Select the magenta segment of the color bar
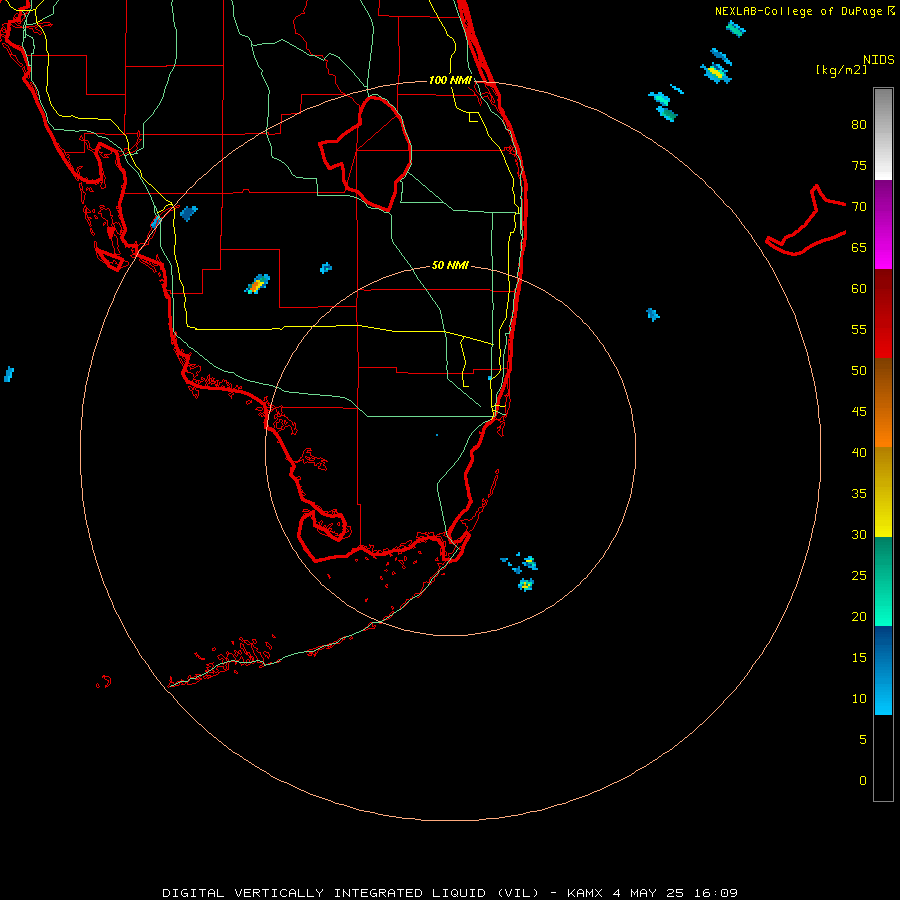900x900 pixels. pos(883,245)
